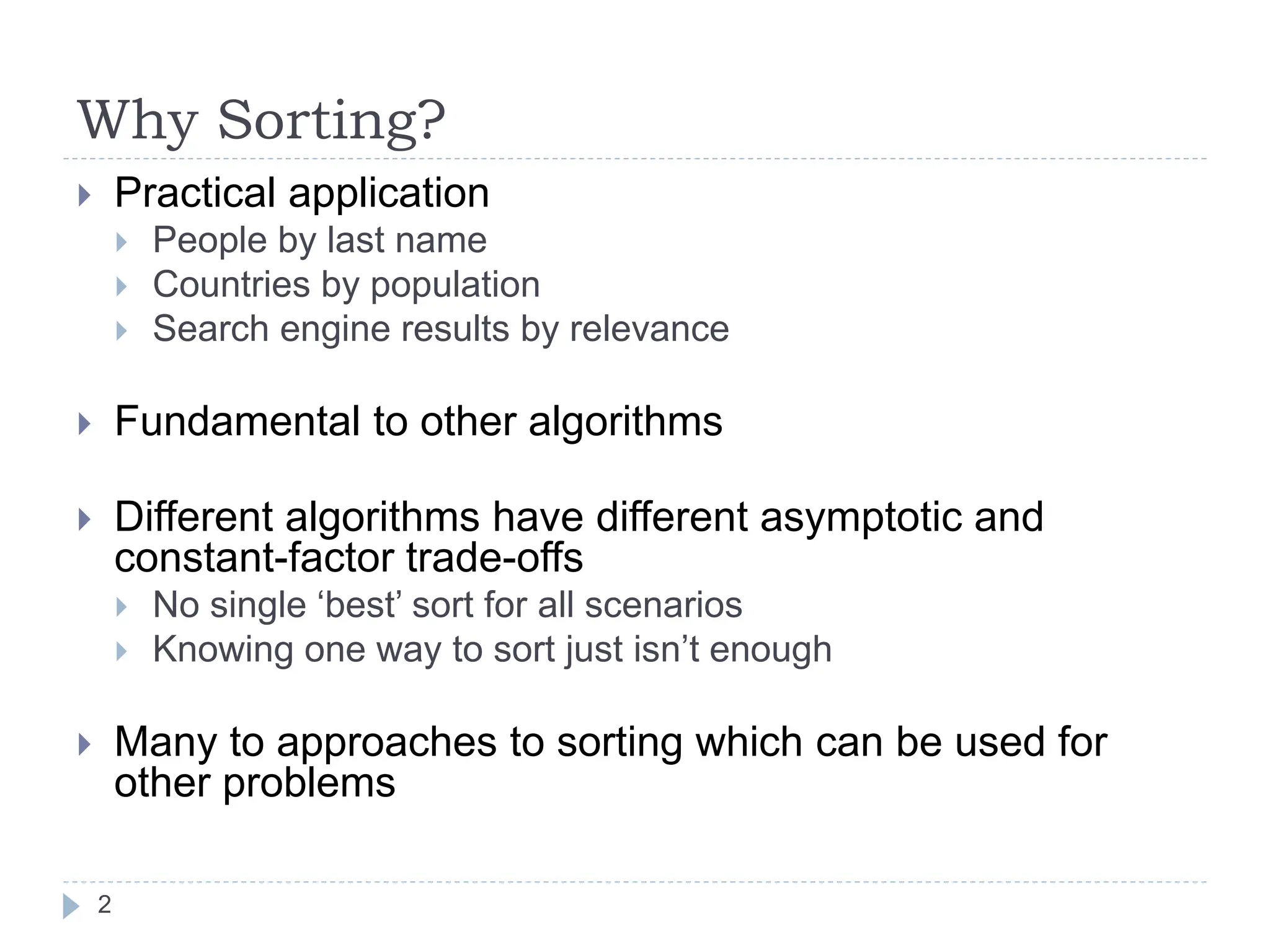Click the bullet arrow before Knowing one way
Image resolution: width=1270 pixels, height=952 pixels.
tap(122, 652)
